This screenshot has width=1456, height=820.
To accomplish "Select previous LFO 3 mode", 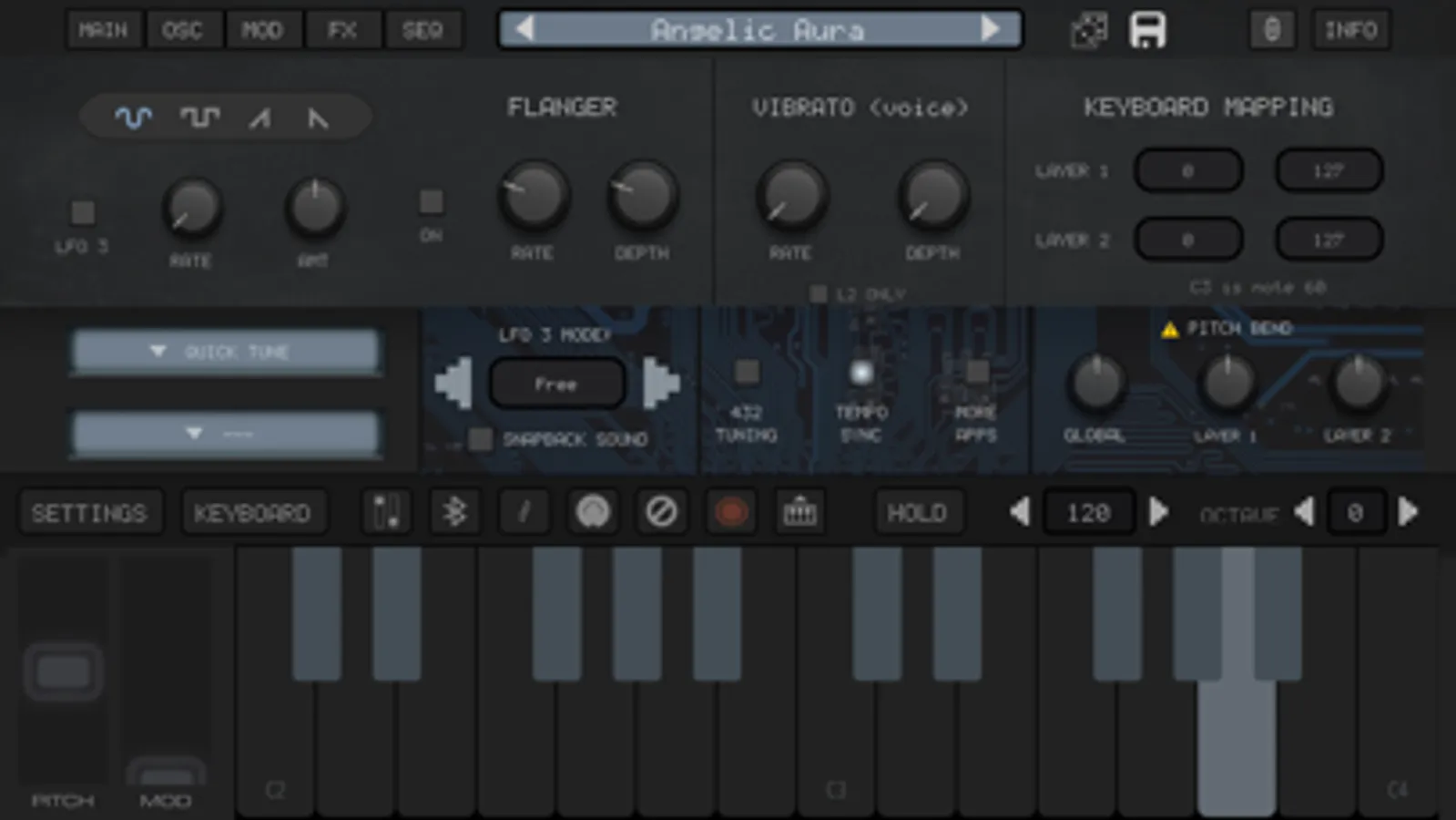I will 453,384.
